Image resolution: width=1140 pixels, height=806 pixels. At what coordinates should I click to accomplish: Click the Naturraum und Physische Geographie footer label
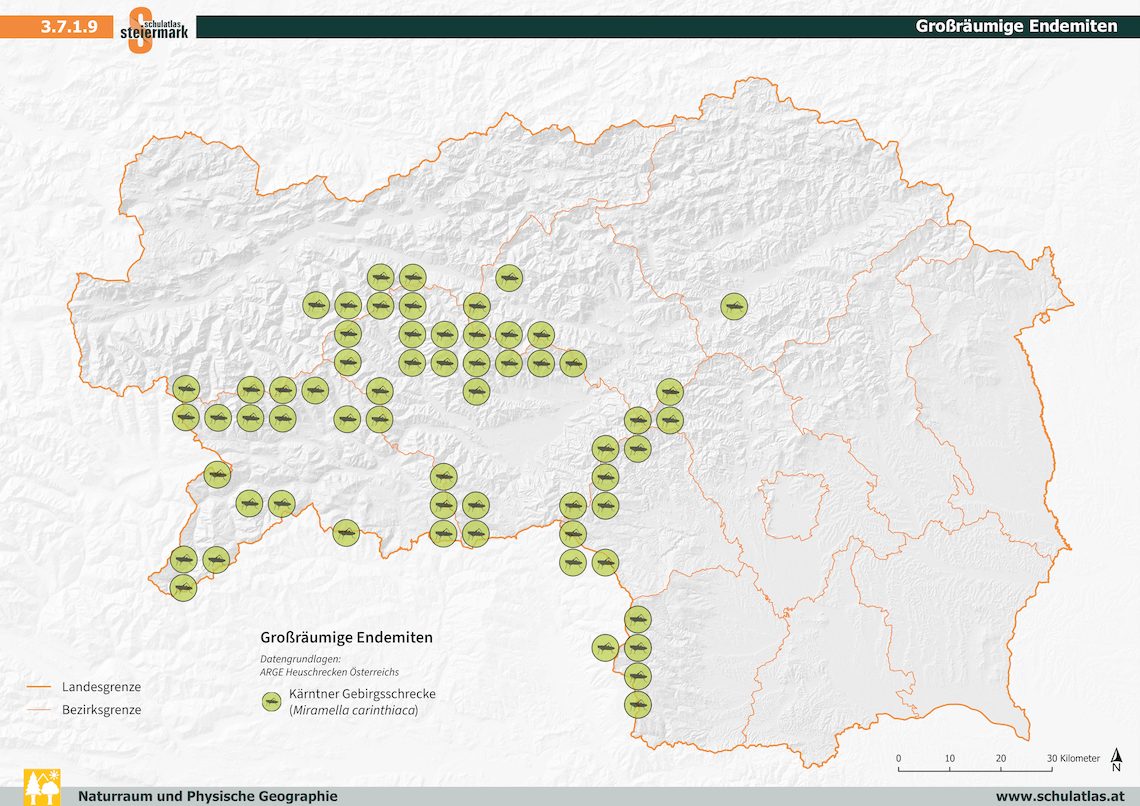coord(208,796)
